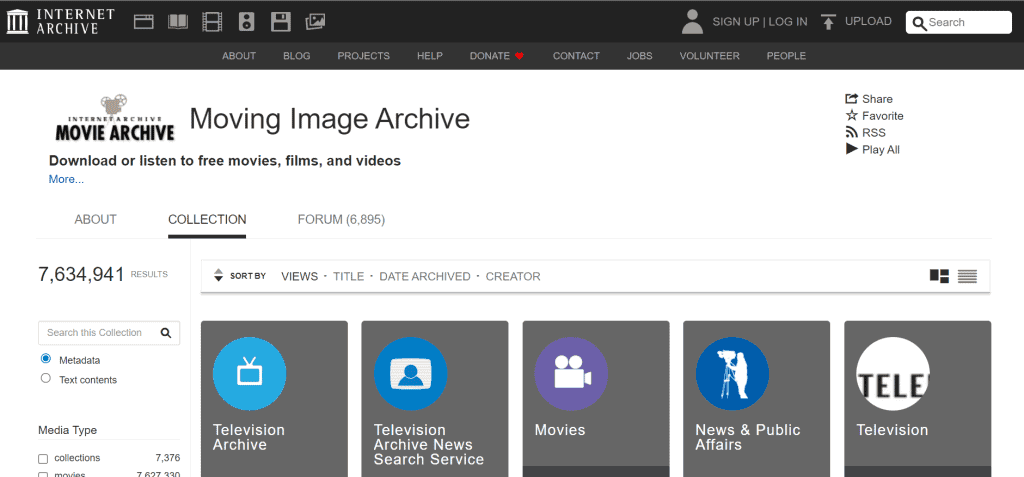Viewport: 1024px width, 477px height.
Task: Click the LOG IN link
Action: [x=788, y=22]
